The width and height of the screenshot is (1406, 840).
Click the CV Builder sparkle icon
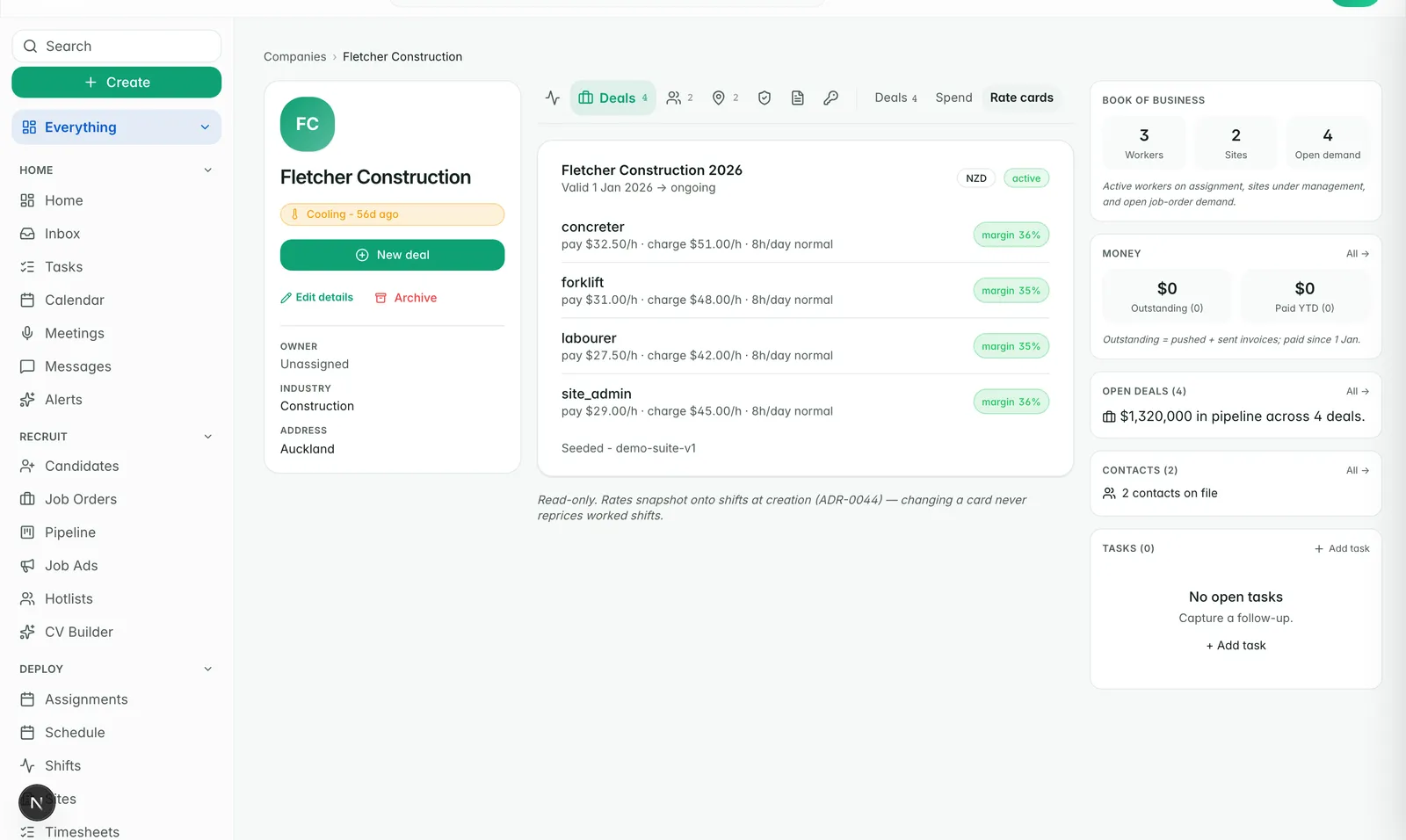click(x=27, y=632)
